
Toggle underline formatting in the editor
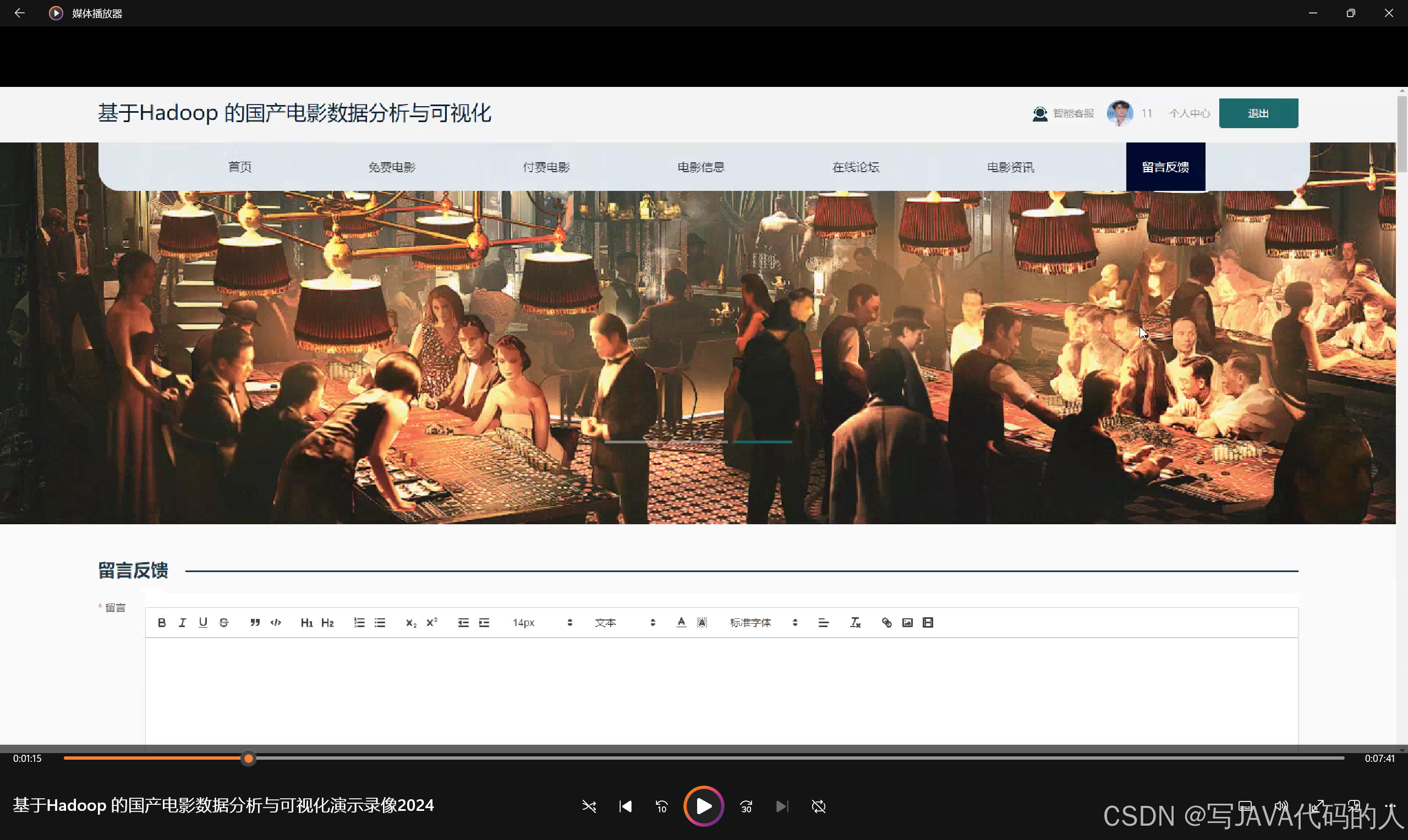(202, 623)
